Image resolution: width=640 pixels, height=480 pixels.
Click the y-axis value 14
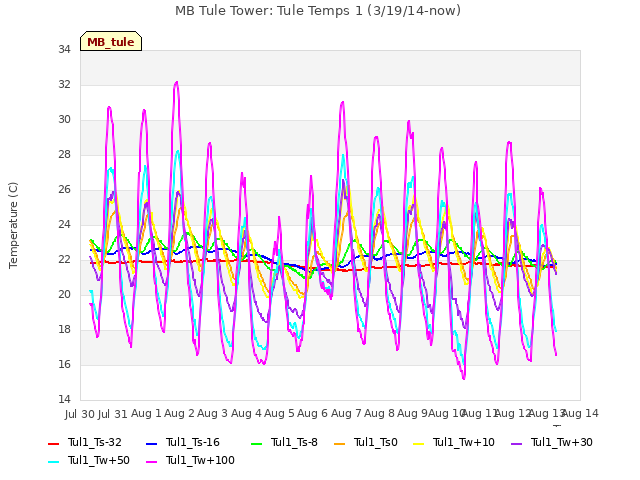[x=64, y=400]
